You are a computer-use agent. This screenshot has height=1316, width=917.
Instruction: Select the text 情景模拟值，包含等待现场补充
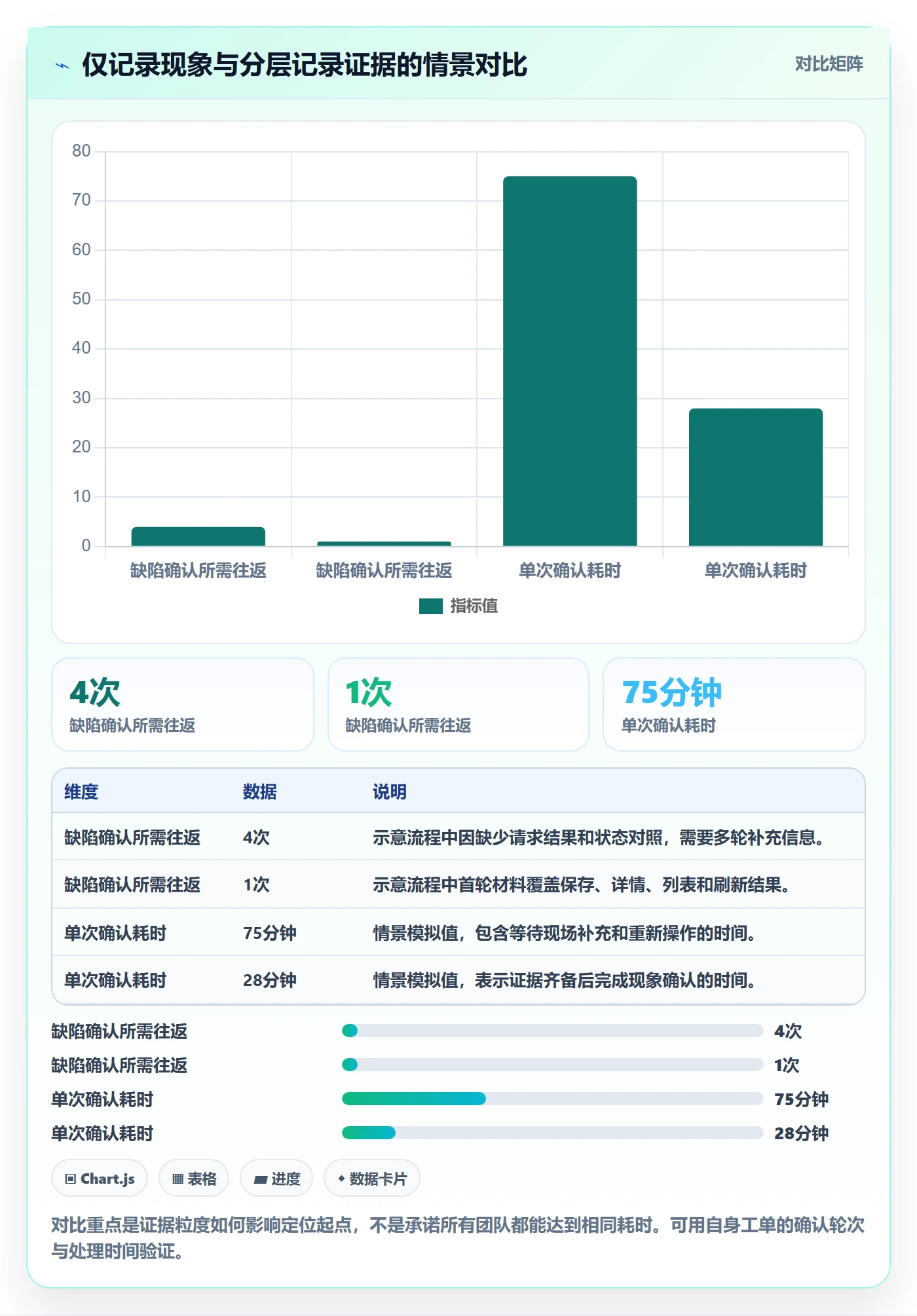[x=565, y=933]
